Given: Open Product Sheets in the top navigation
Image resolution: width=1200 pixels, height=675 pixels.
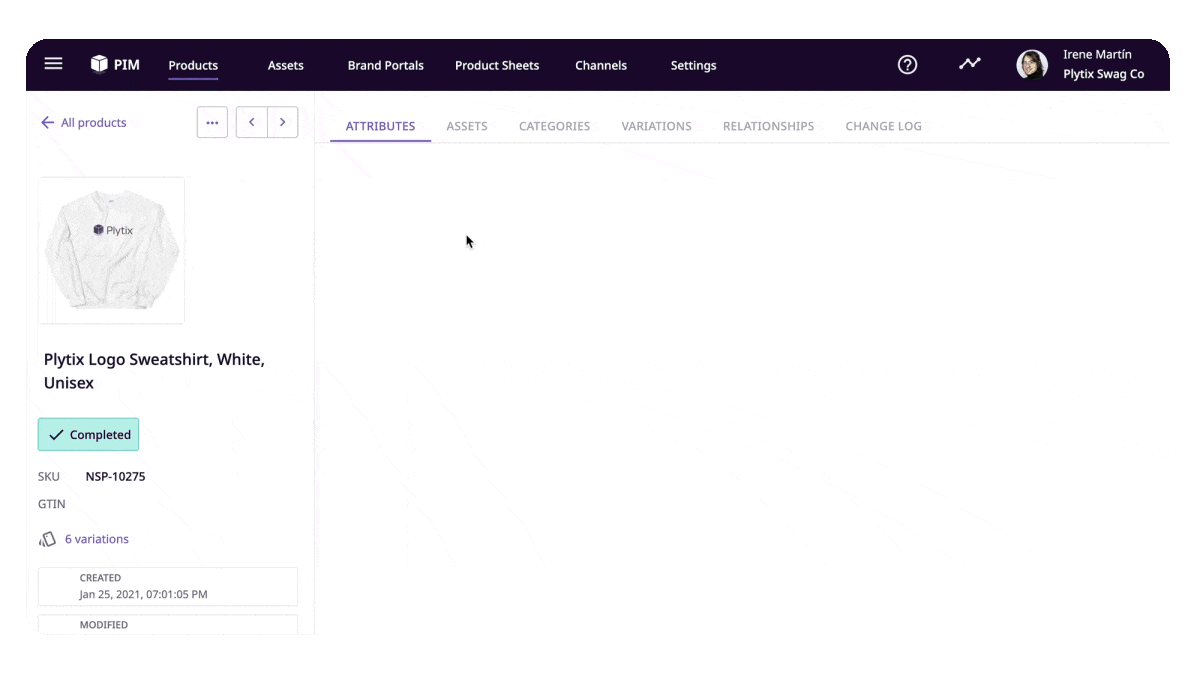Looking at the screenshot, I should tap(497, 65).
